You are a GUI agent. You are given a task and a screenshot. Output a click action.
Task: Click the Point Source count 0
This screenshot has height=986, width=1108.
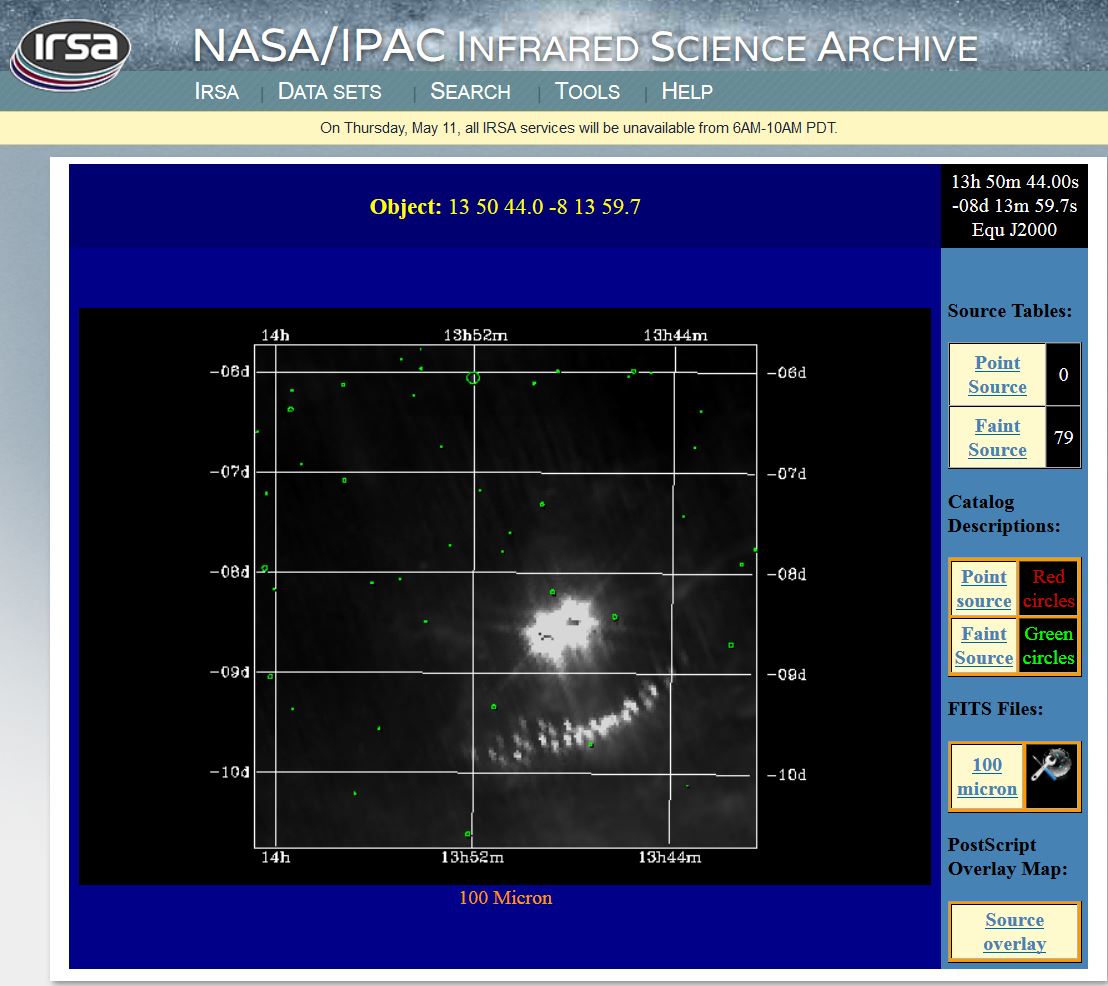tap(1063, 375)
